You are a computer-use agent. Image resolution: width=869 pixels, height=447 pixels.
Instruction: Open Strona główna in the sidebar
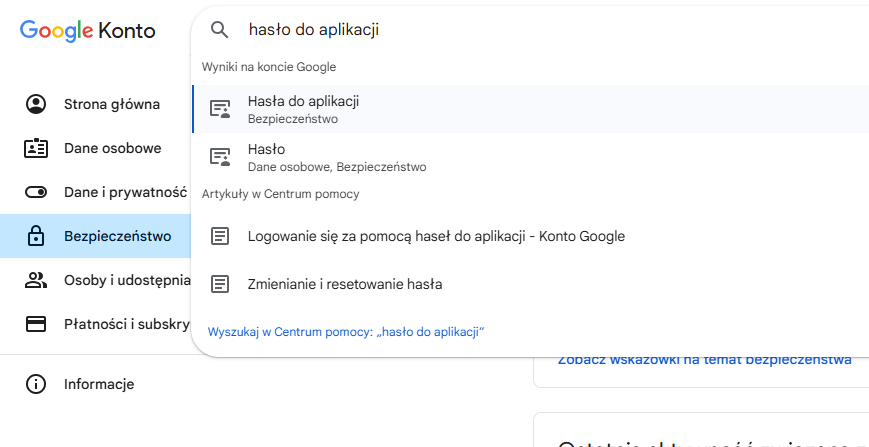(95, 104)
